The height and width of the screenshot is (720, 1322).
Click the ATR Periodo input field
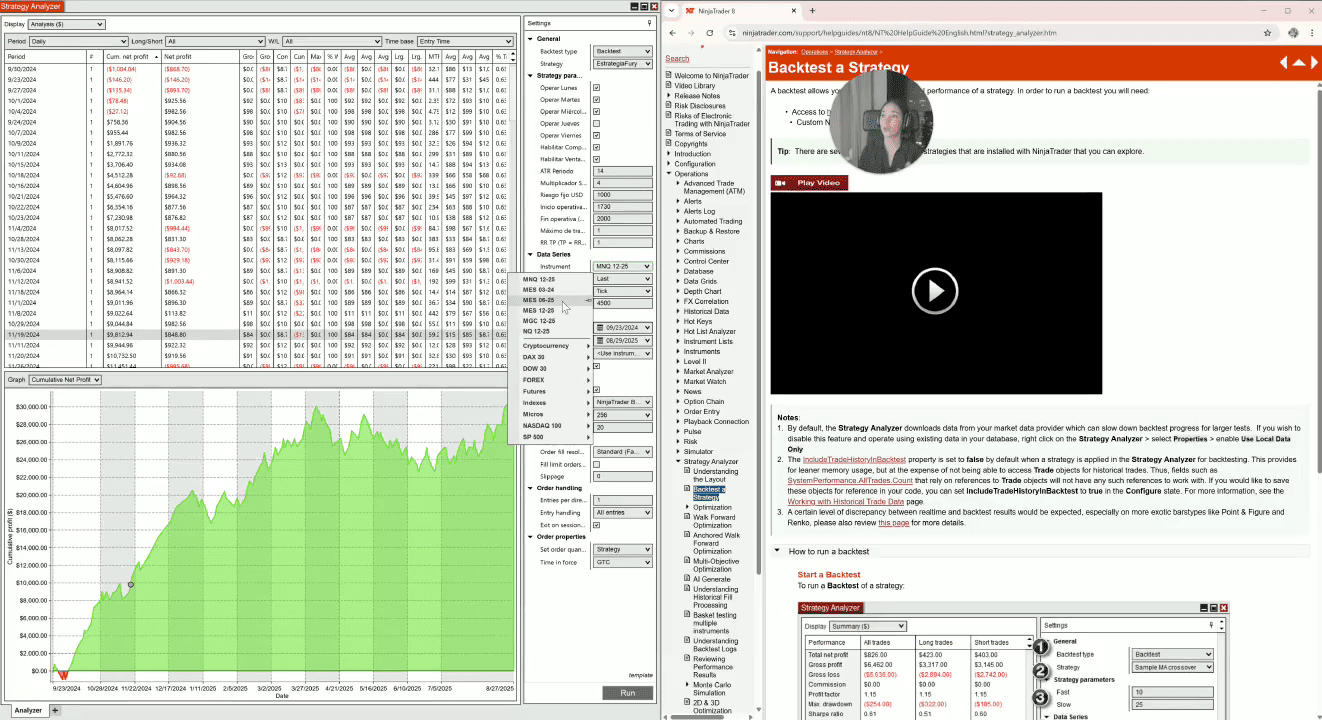point(622,171)
